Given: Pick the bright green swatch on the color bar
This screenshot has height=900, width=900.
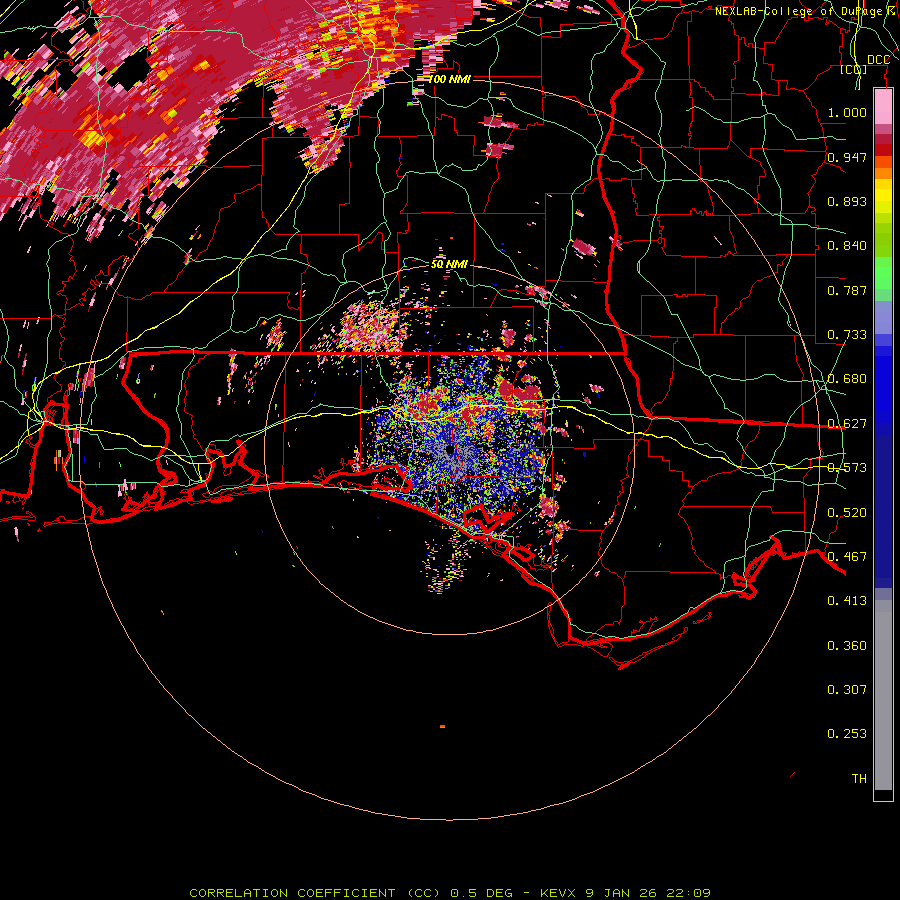Looking at the screenshot, I should [x=883, y=273].
